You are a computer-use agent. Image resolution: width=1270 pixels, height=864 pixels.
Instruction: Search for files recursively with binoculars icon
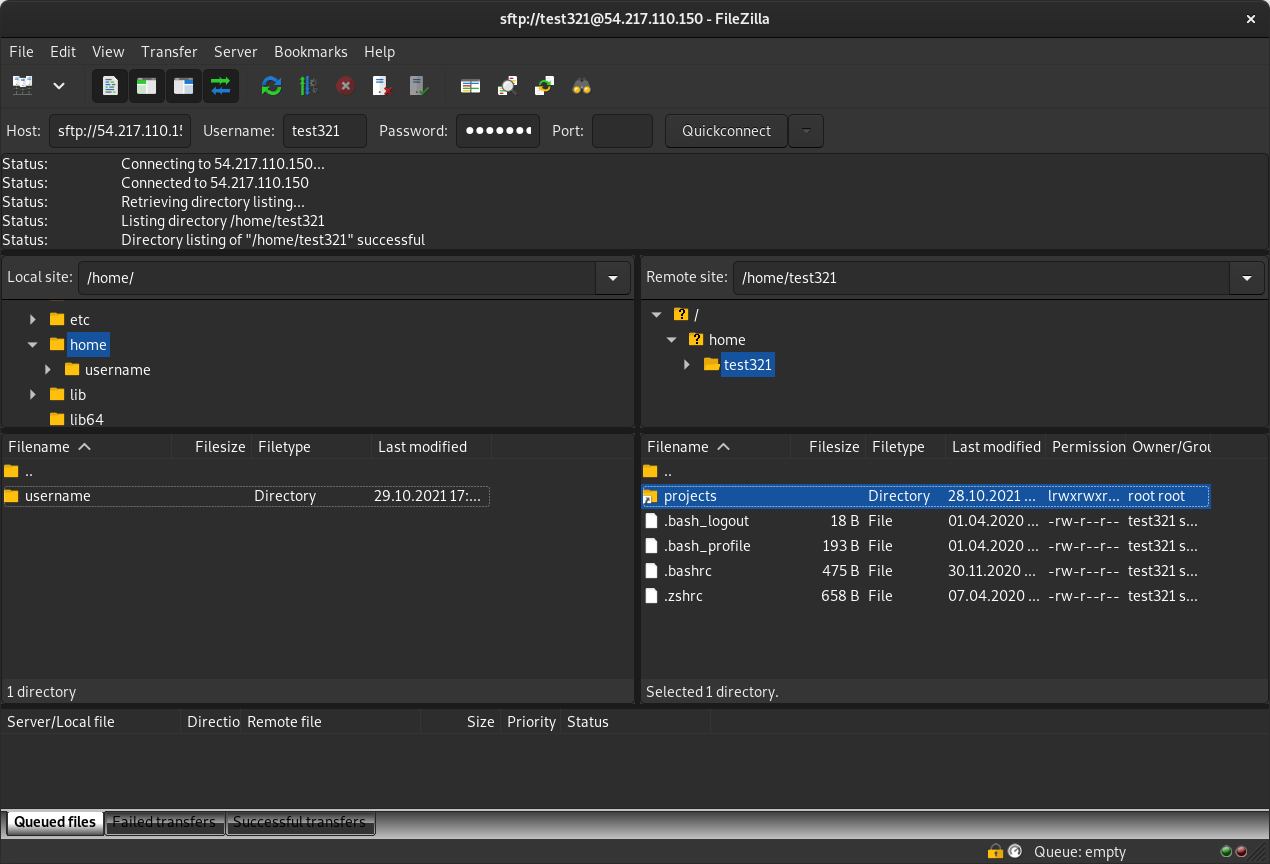(582, 86)
